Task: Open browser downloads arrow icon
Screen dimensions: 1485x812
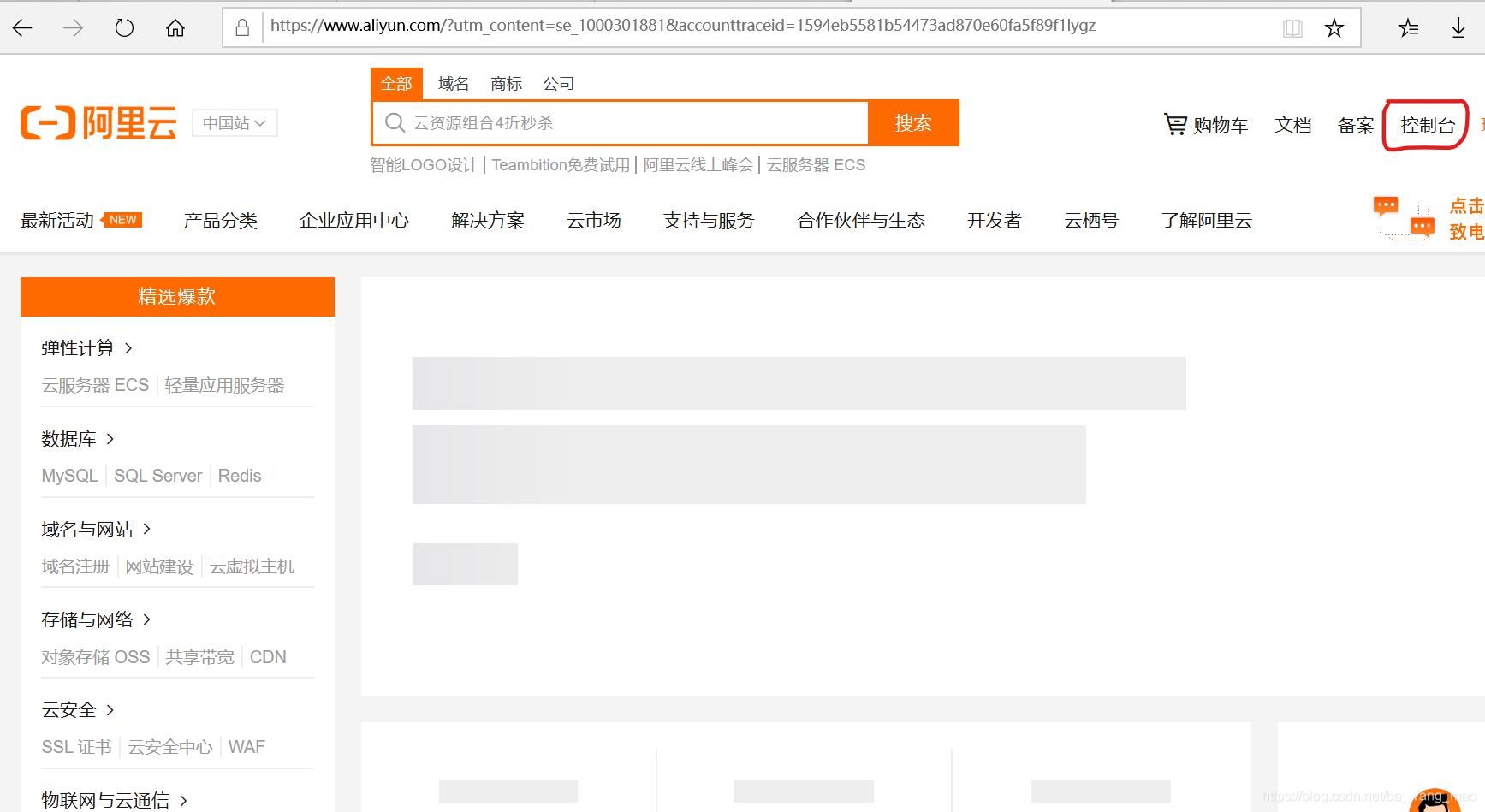Action: [1458, 28]
